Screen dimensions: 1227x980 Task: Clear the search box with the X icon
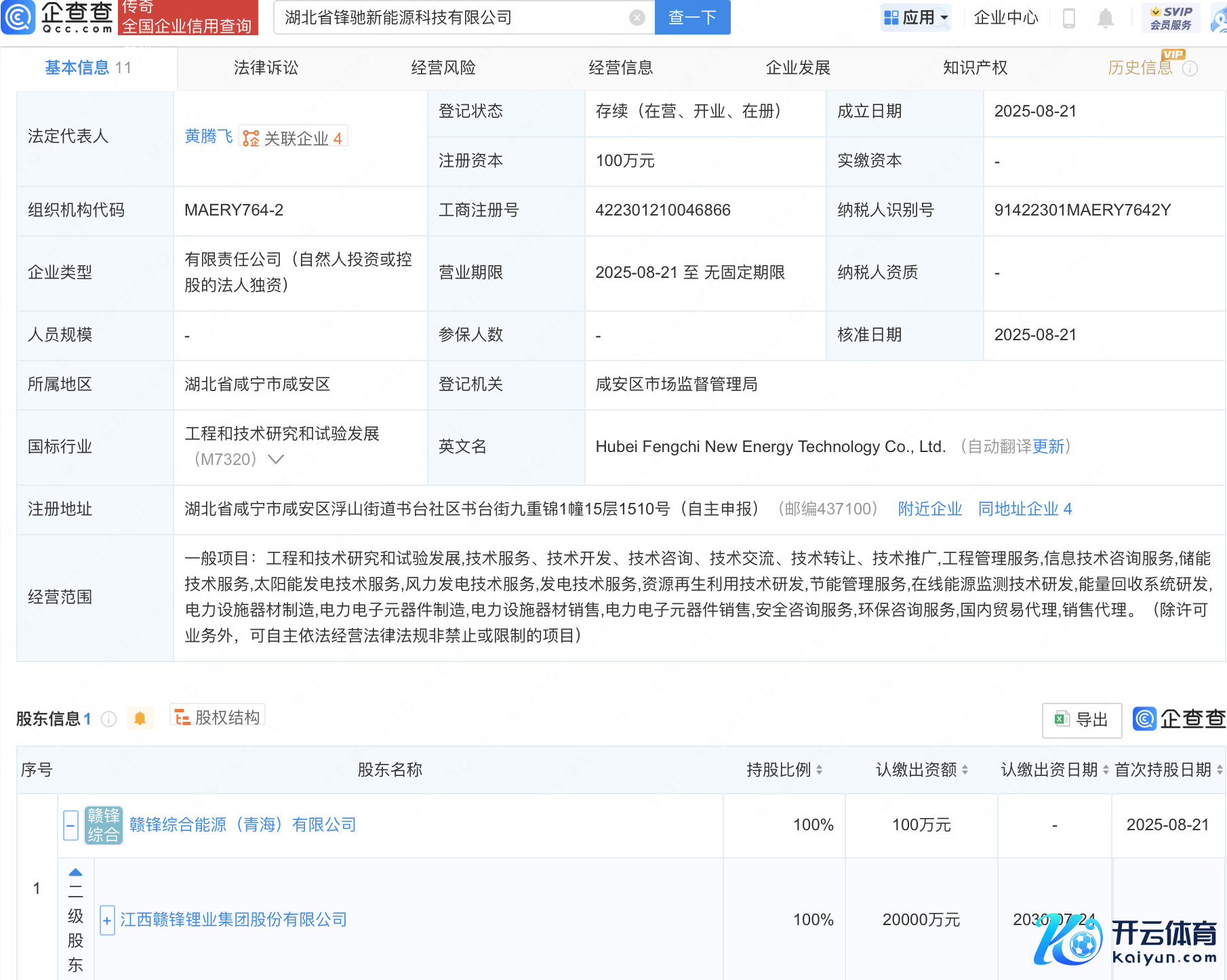(637, 18)
